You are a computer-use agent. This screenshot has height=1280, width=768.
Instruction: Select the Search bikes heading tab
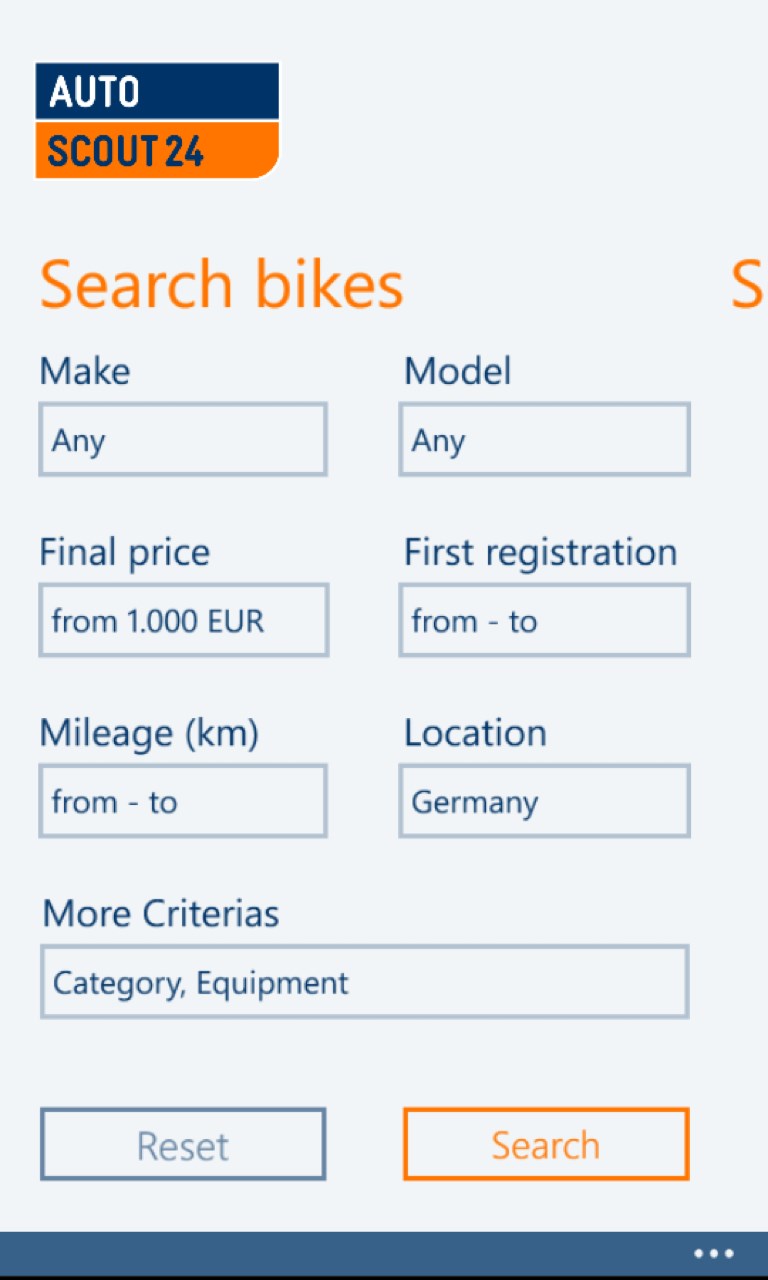click(221, 285)
